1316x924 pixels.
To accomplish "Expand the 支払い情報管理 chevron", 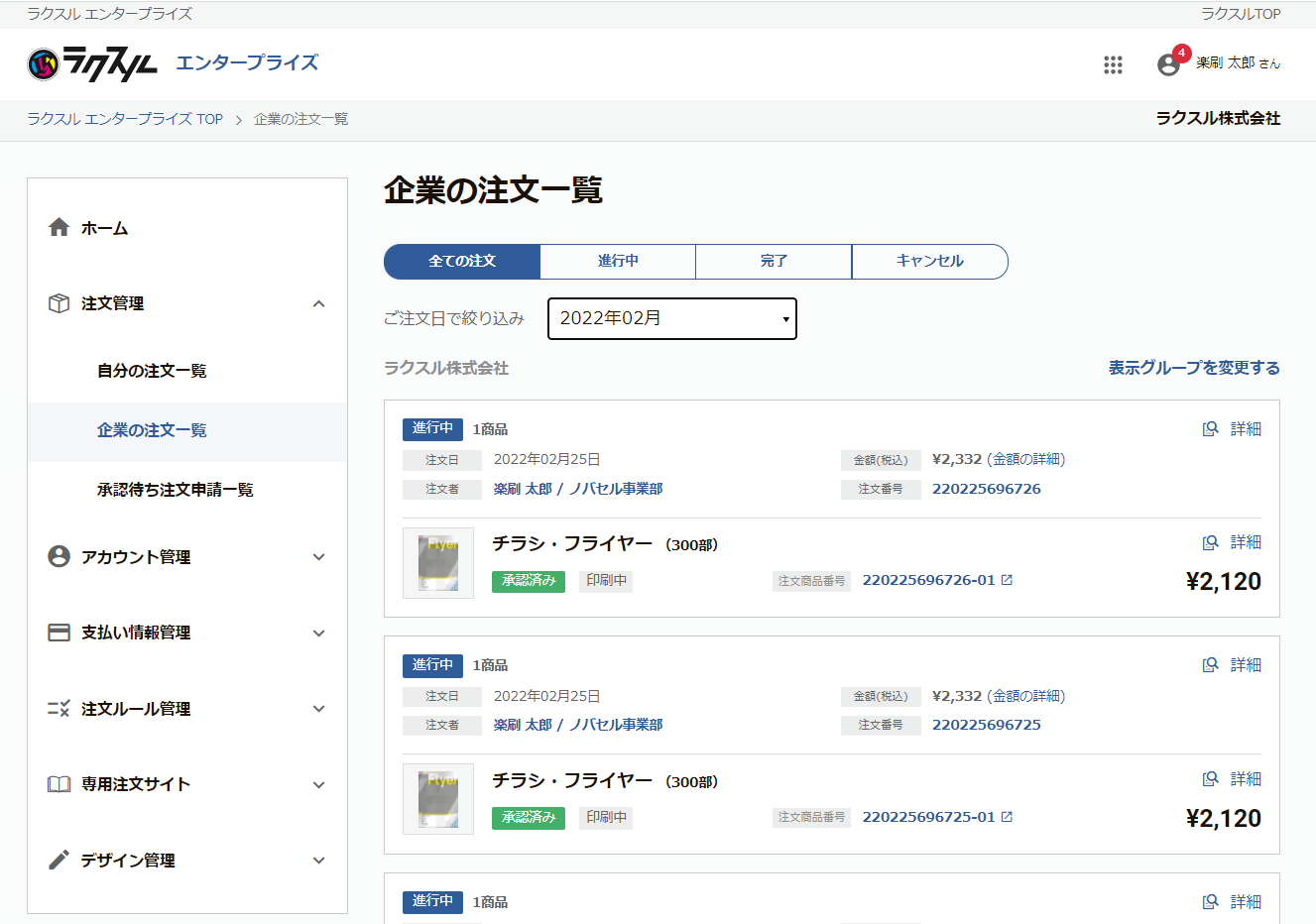I will (x=318, y=634).
